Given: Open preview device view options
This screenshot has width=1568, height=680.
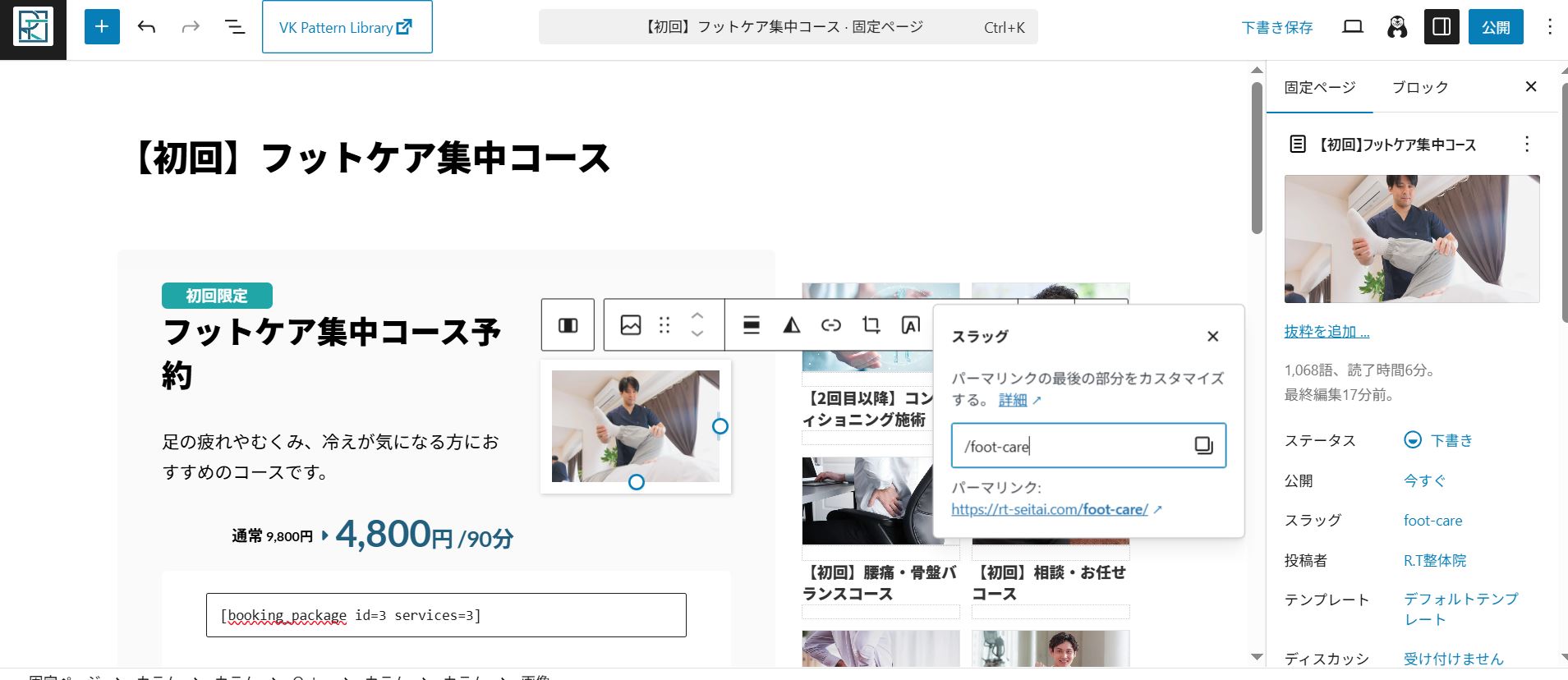Looking at the screenshot, I should (1352, 27).
